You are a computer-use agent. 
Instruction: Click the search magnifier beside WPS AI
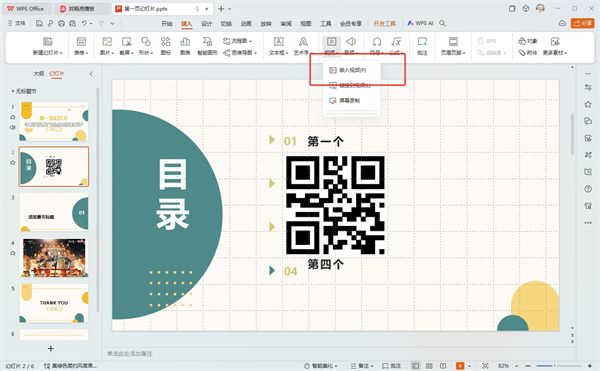click(442, 24)
